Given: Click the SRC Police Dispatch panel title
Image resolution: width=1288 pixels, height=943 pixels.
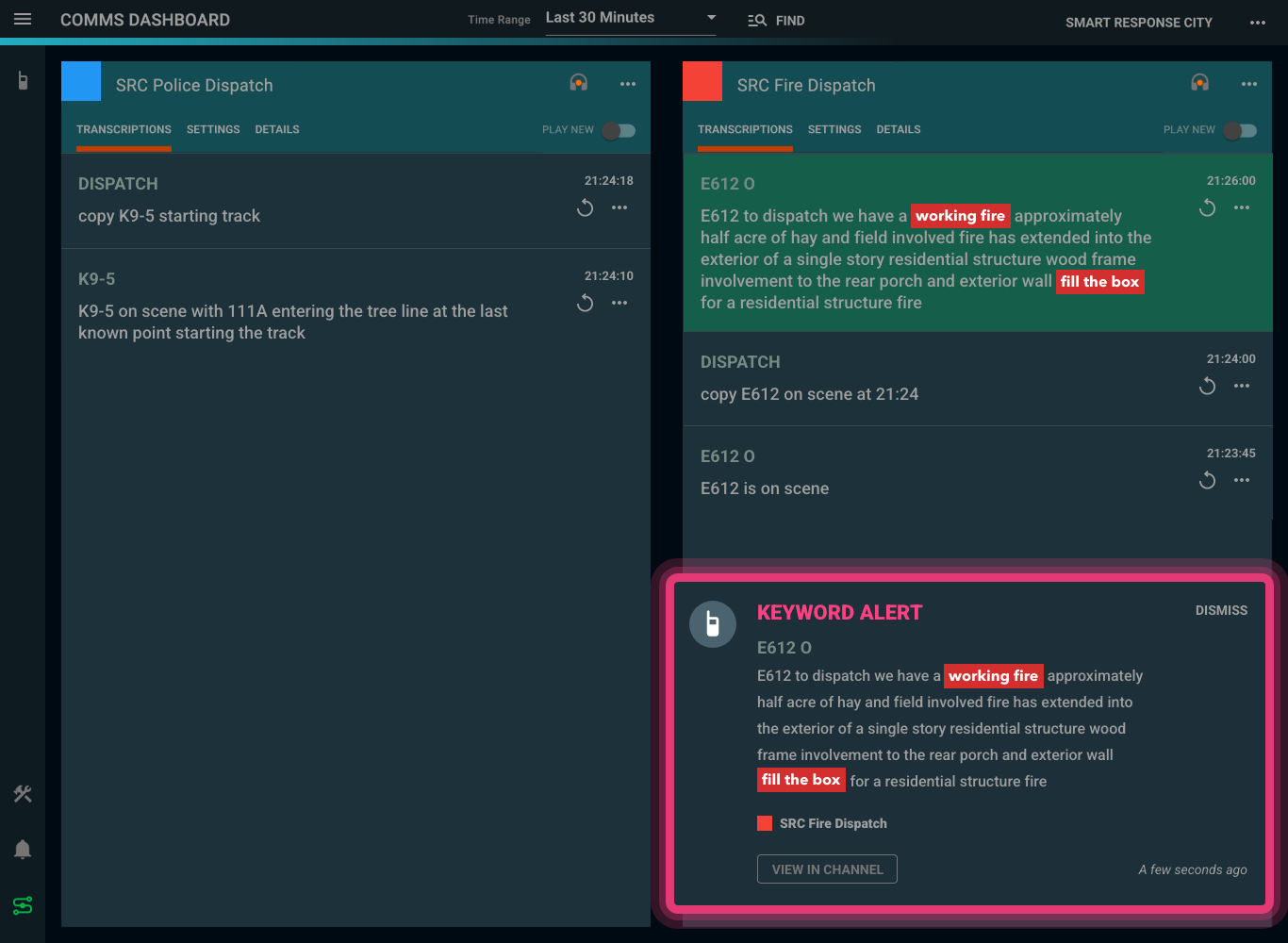Looking at the screenshot, I should (x=194, y=85).
